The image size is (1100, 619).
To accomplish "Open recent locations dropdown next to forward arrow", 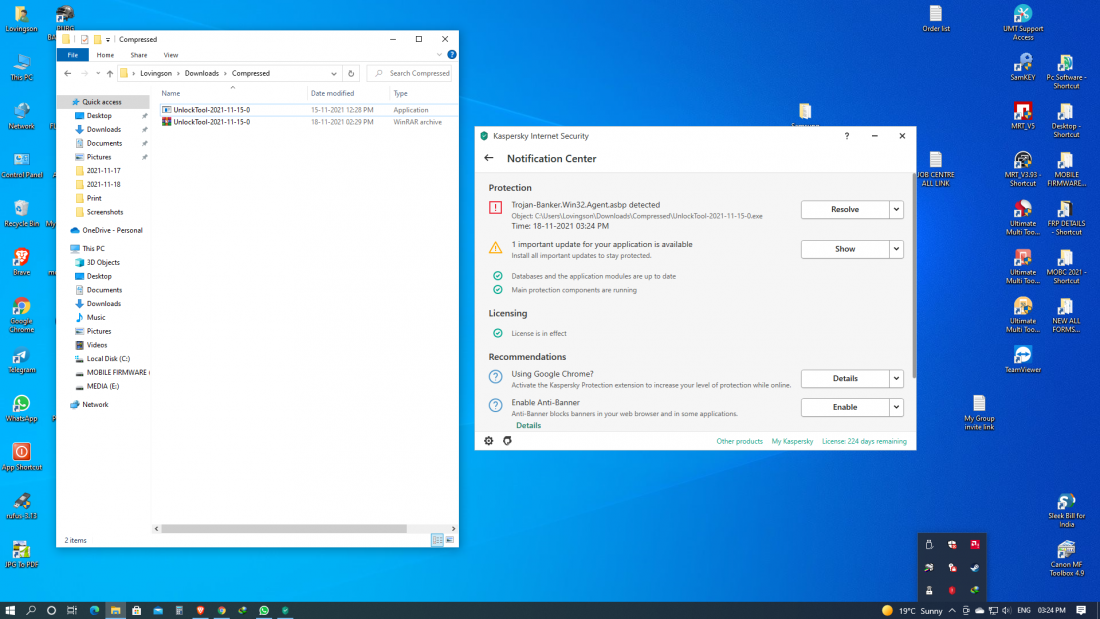I will coord(98,73).
